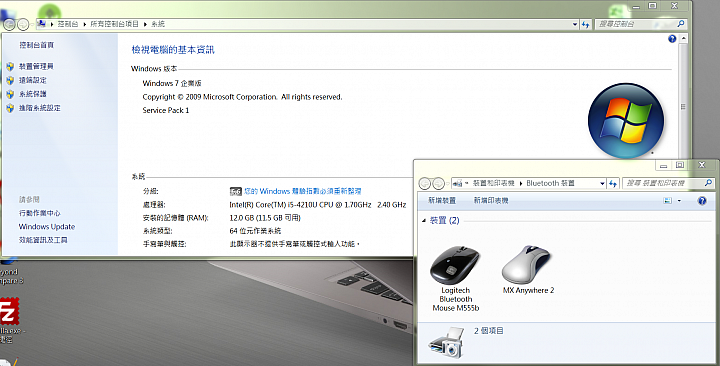Image resolution: width=720 pixels, height=366 pixels.
Task: Click the computer icon in System address bar
Action: point(42,24)
